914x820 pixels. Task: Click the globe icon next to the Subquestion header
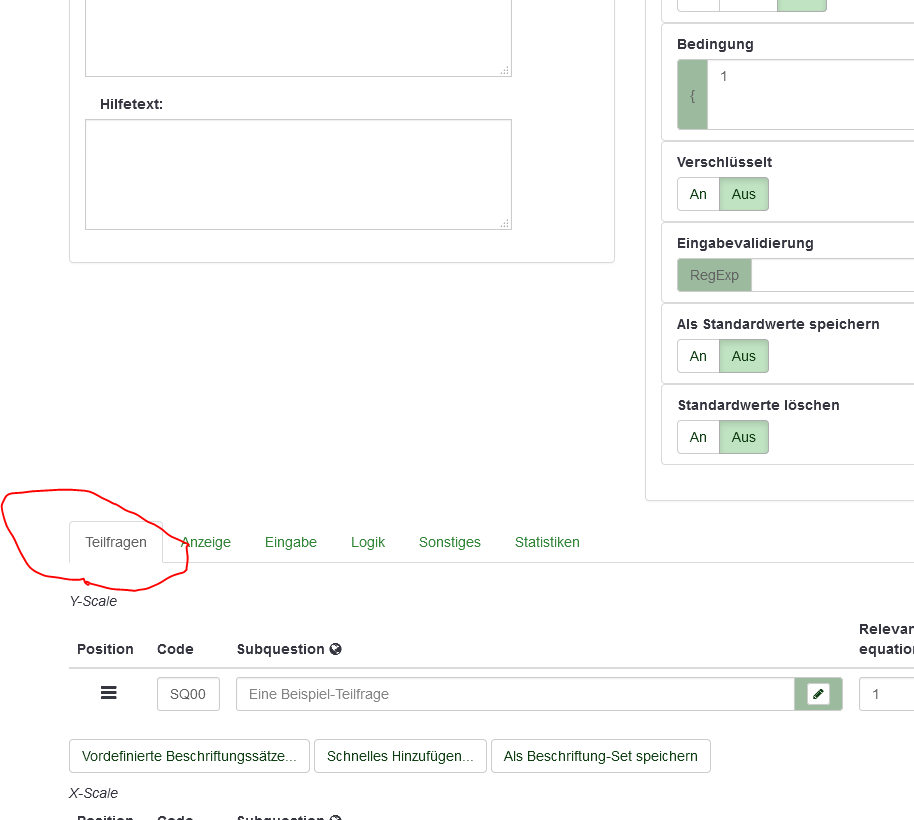point(336,649)
